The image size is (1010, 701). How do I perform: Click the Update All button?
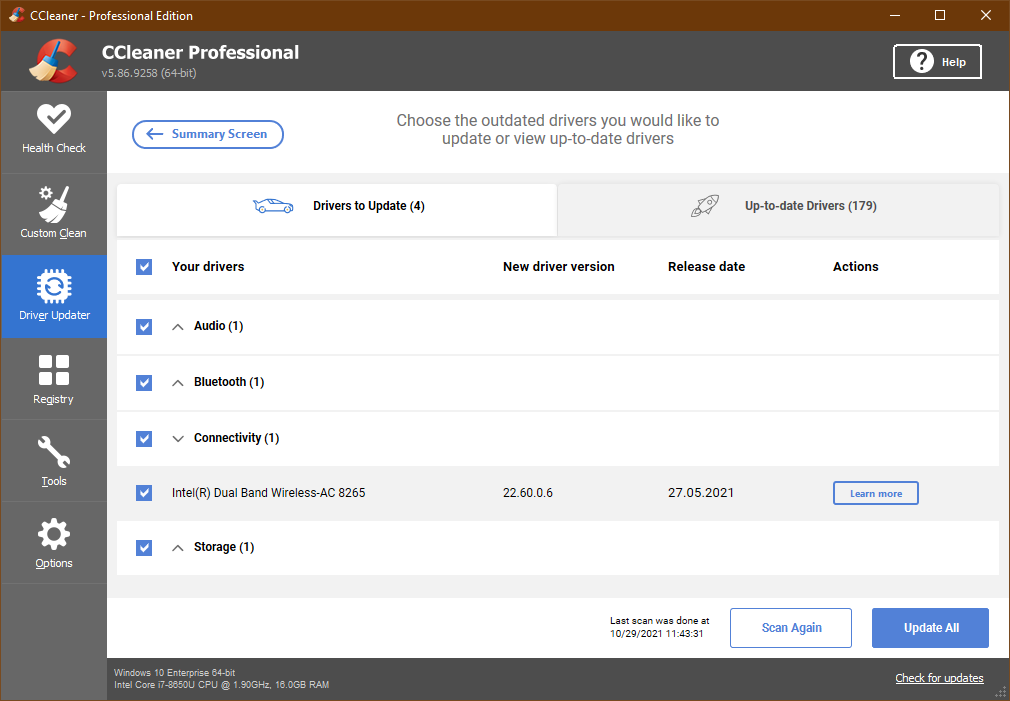930,628
